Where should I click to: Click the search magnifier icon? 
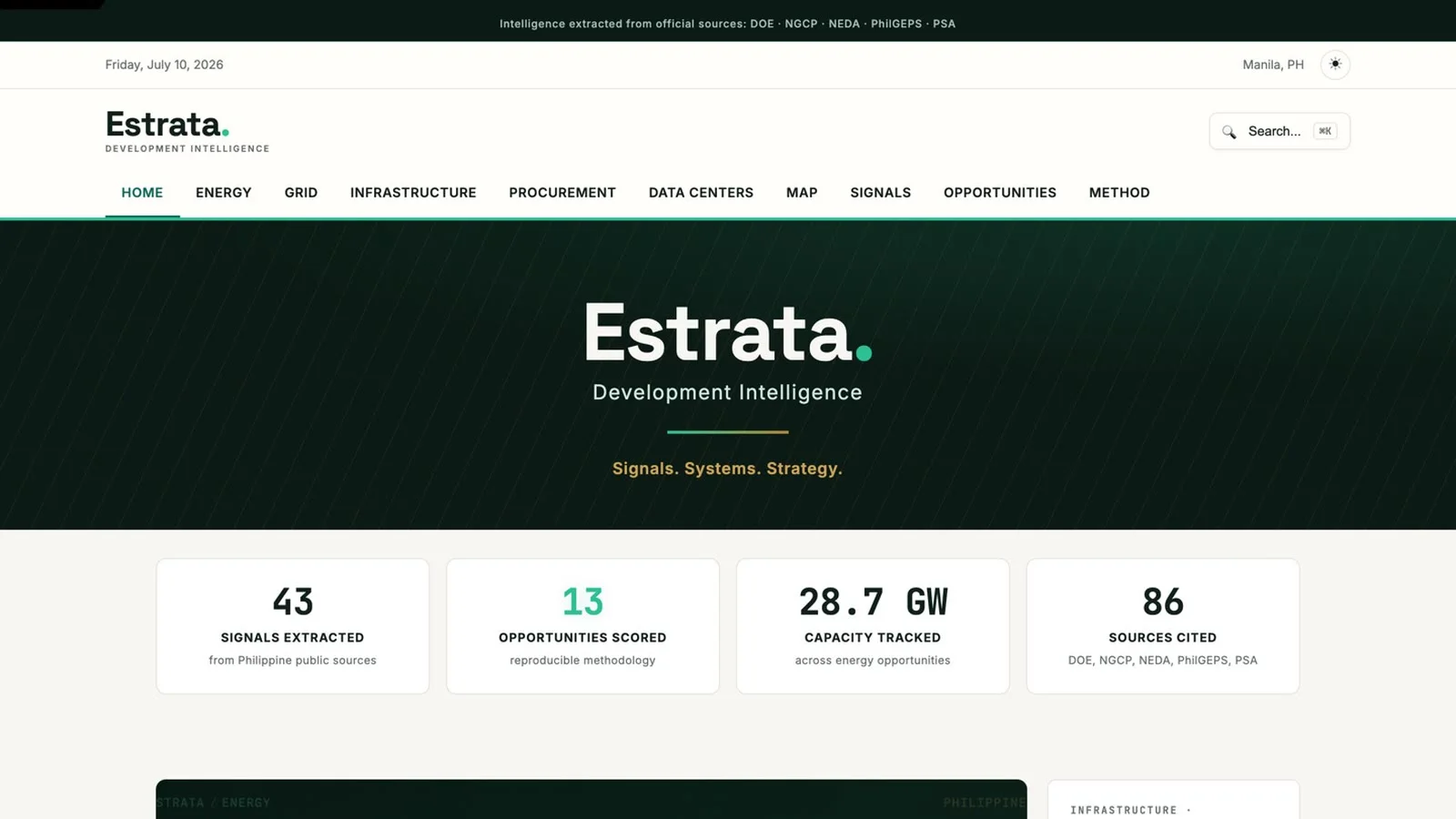point(1229,132)
